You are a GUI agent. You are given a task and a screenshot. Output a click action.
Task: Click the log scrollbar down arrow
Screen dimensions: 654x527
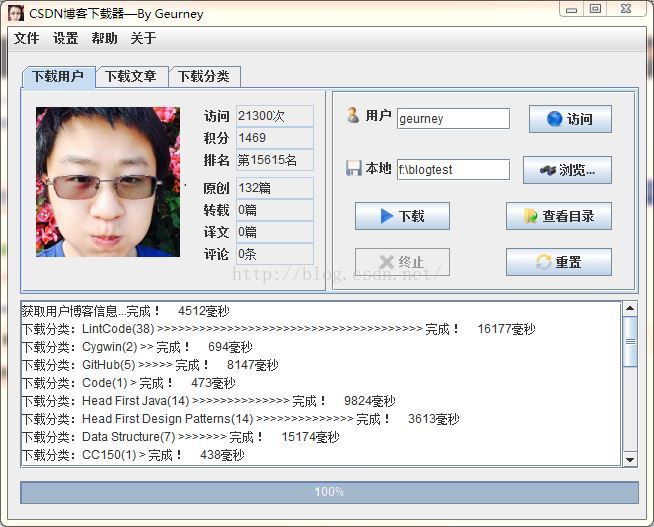pos(630,459)
